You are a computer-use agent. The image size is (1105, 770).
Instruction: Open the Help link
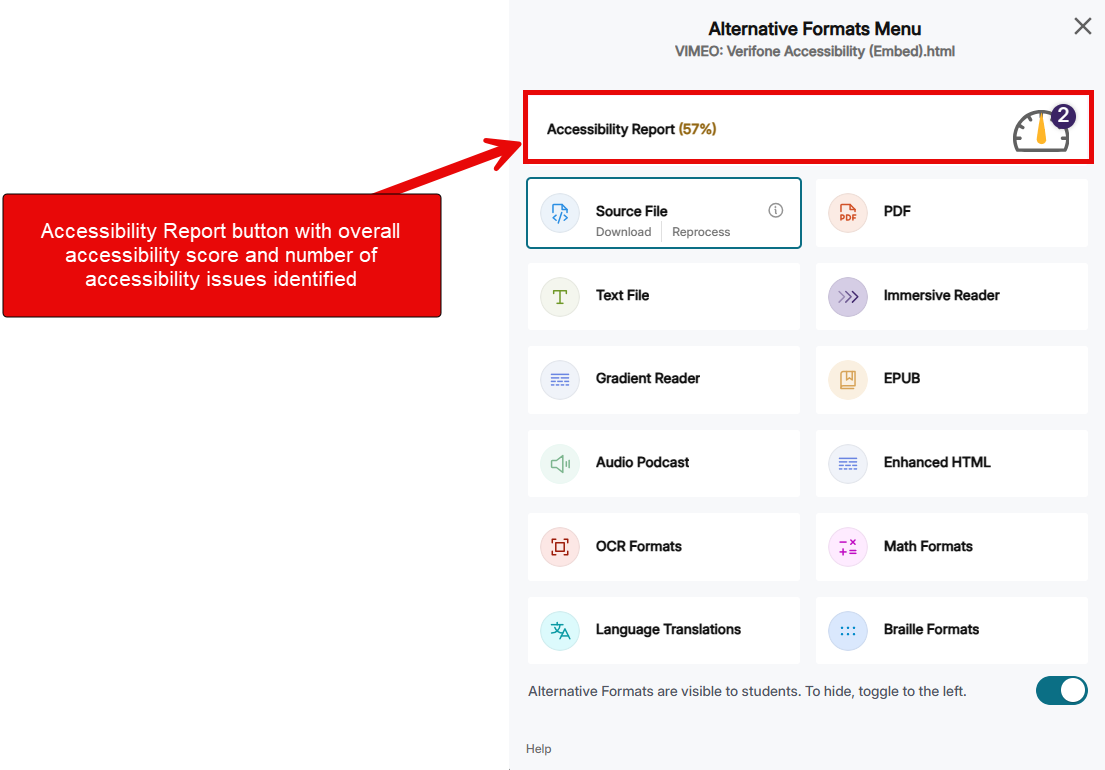pyautogui.click(x=538, y=748)
